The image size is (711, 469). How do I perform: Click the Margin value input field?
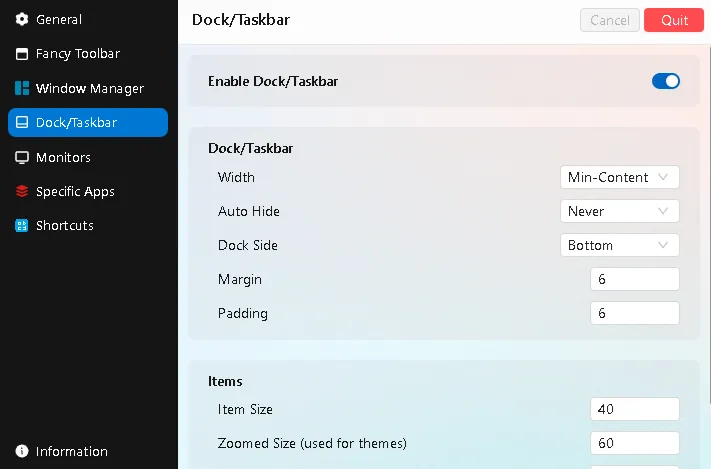pos(634,279)
